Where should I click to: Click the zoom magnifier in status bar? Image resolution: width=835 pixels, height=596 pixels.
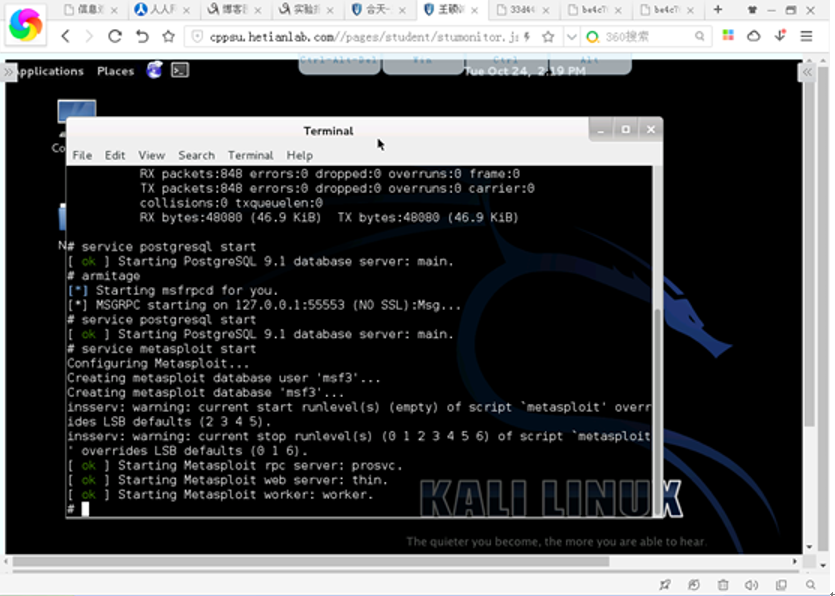810,584
